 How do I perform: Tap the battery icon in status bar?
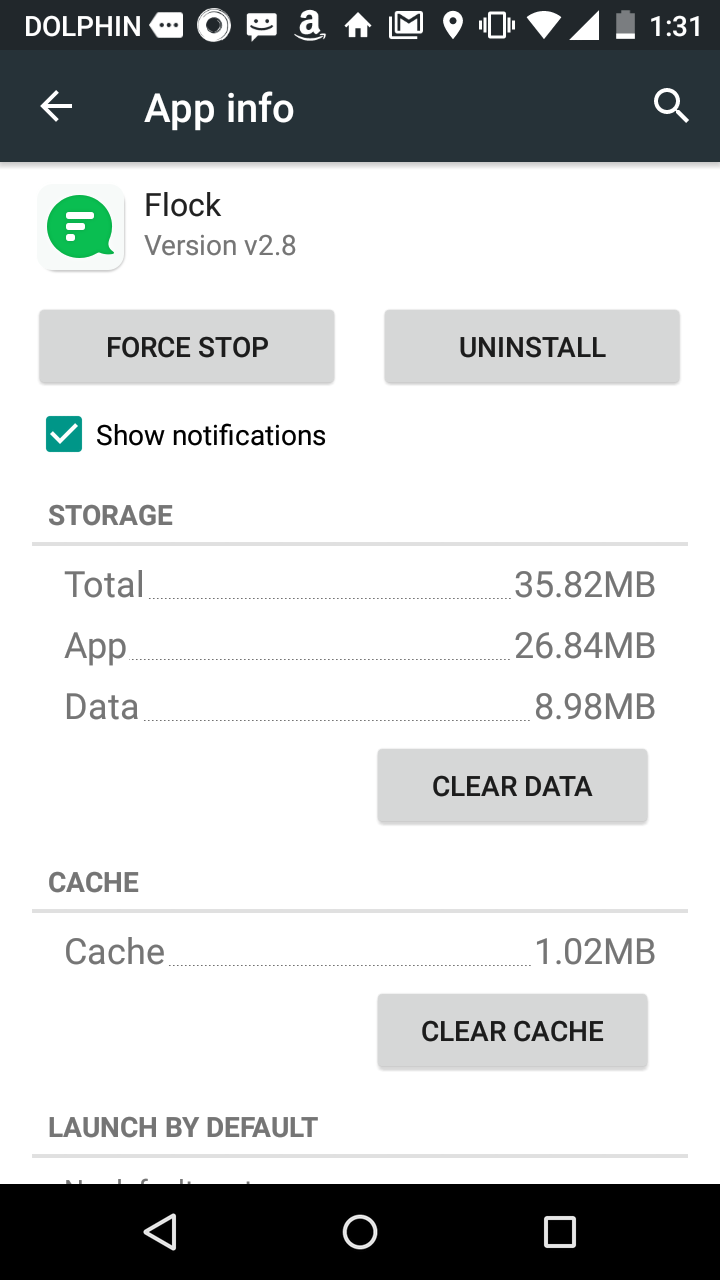coord(626,25)
